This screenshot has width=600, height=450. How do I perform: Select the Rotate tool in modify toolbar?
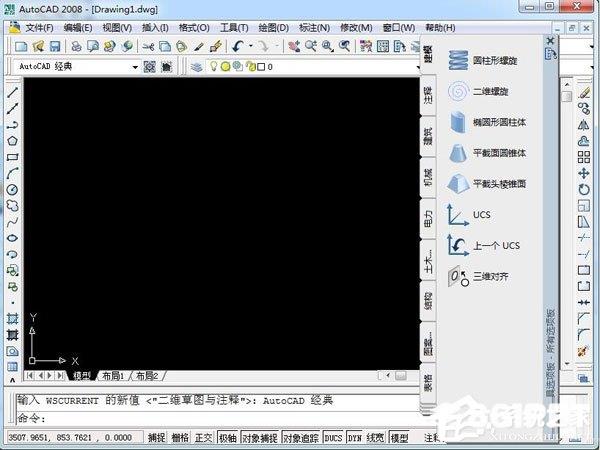[584, 189]
